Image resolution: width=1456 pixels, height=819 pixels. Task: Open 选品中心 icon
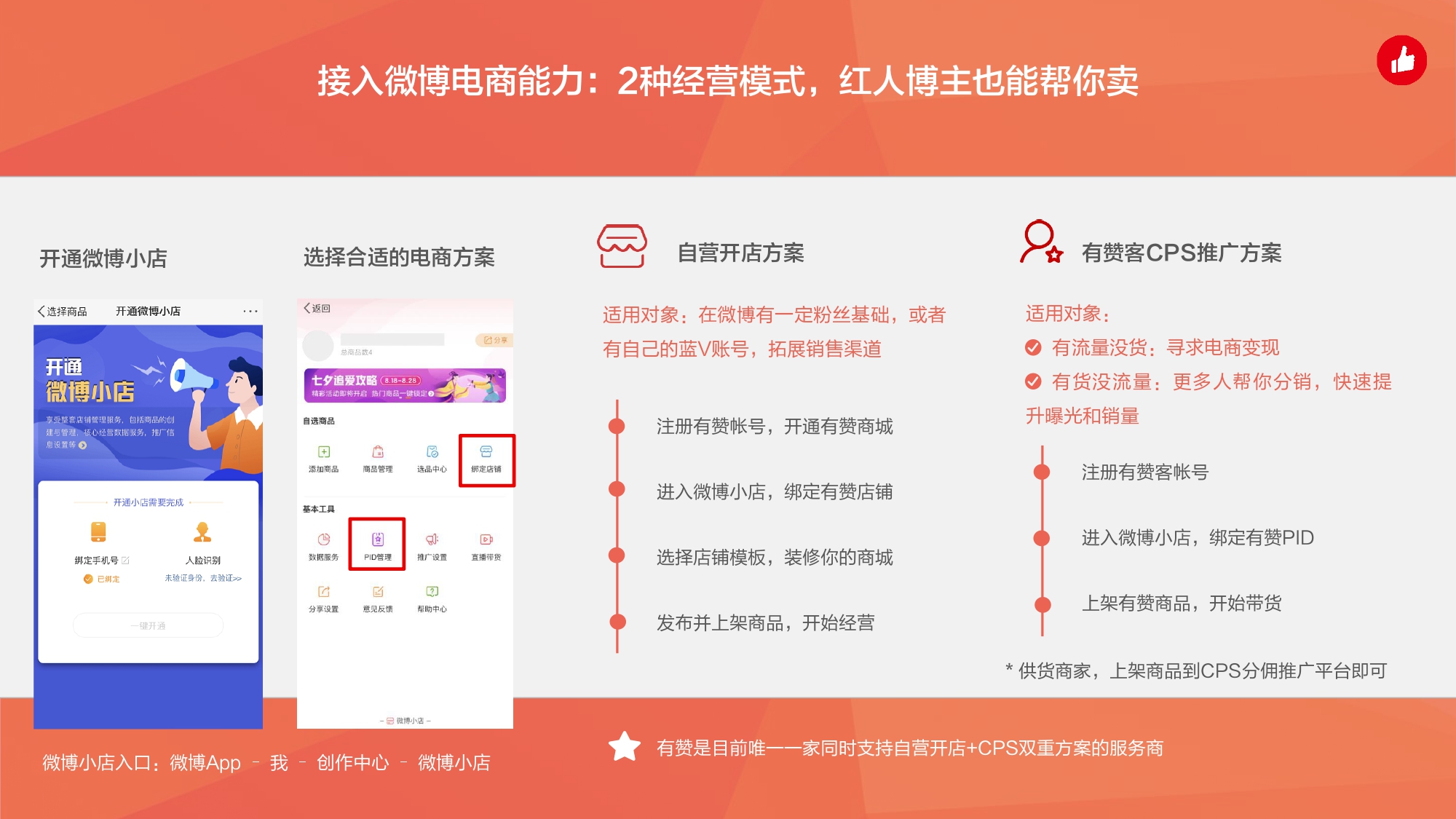point(432,452)
